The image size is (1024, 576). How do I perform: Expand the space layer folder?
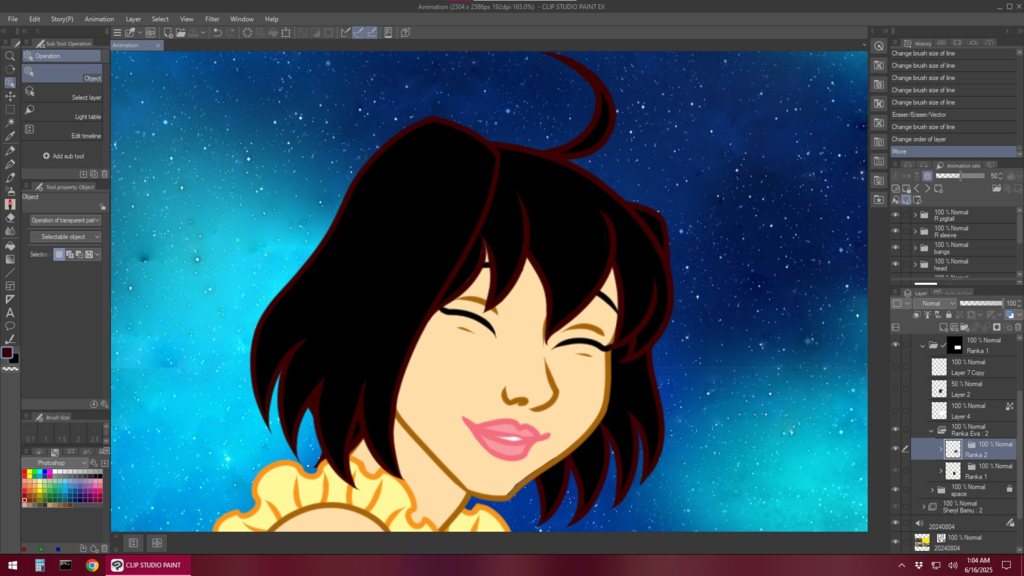click(x=932, y=490)
